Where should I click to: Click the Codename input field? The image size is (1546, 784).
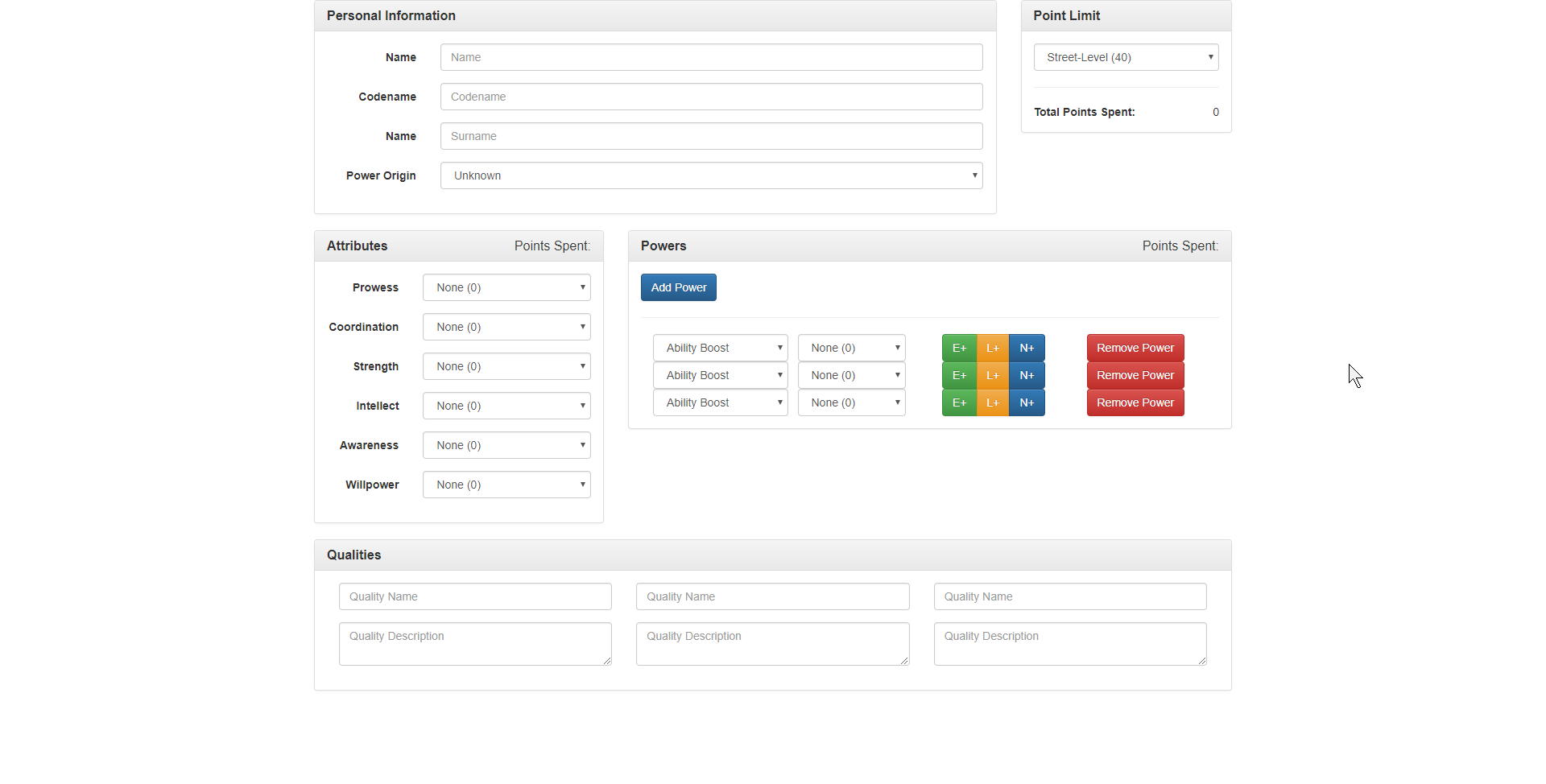pos(711,97)
